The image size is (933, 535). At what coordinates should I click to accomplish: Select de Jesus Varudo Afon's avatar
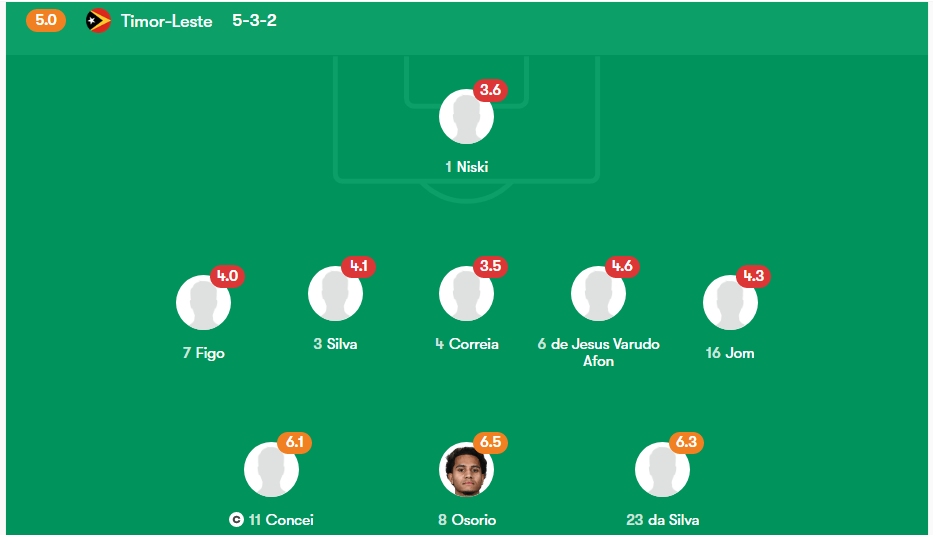coord(599,293)
